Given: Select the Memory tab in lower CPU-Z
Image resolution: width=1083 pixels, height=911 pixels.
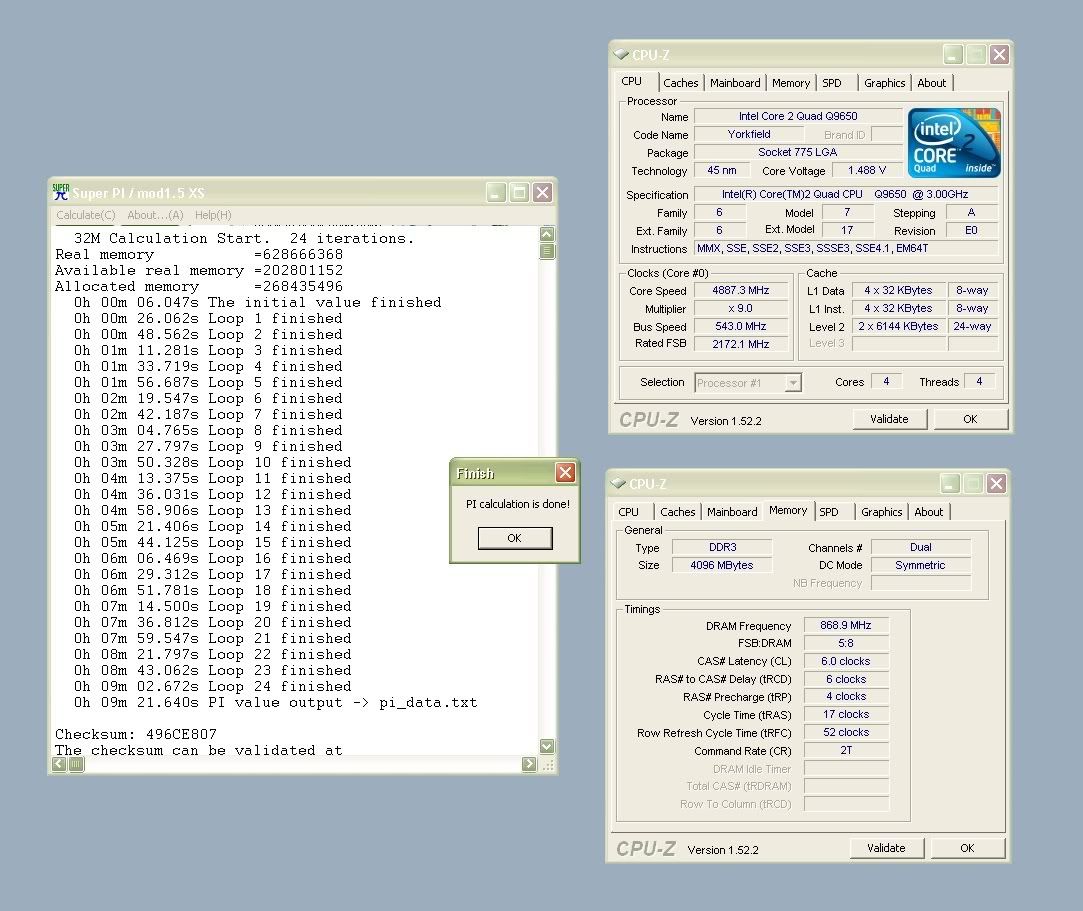Looking at the screenshot, I should 788,510.
